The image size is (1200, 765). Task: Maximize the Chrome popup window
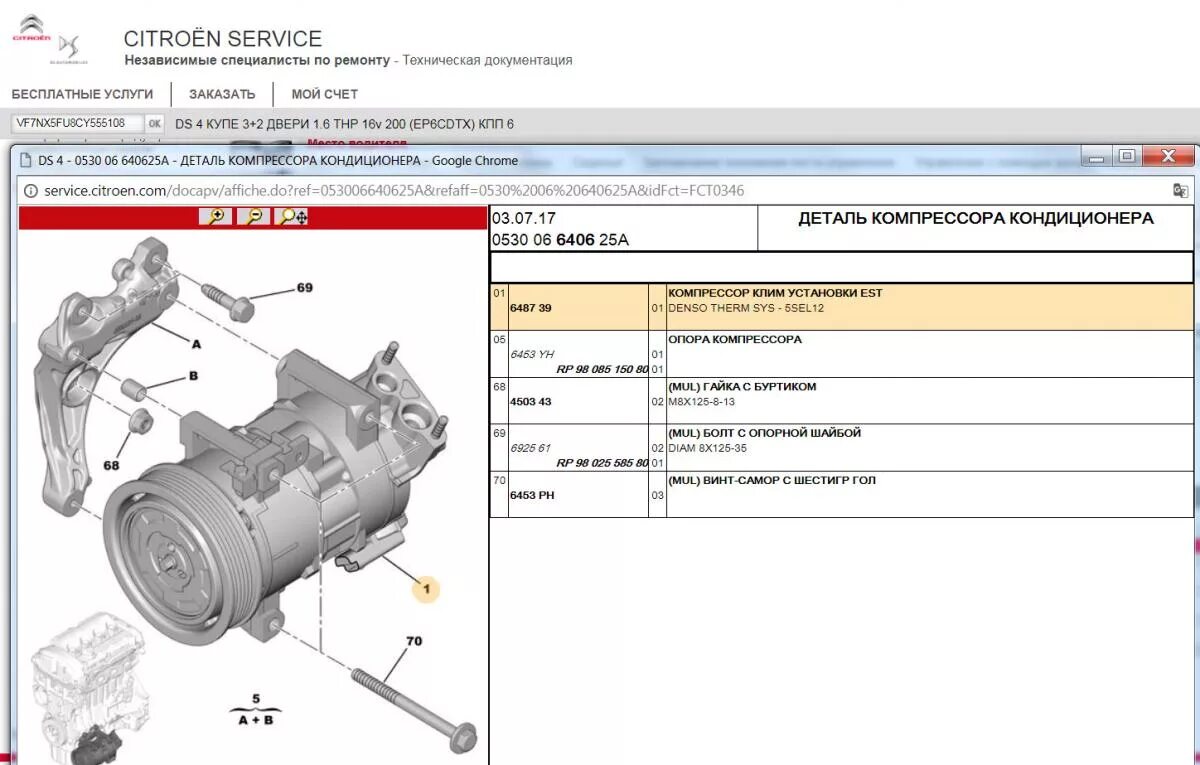(x=1127, y=157)
